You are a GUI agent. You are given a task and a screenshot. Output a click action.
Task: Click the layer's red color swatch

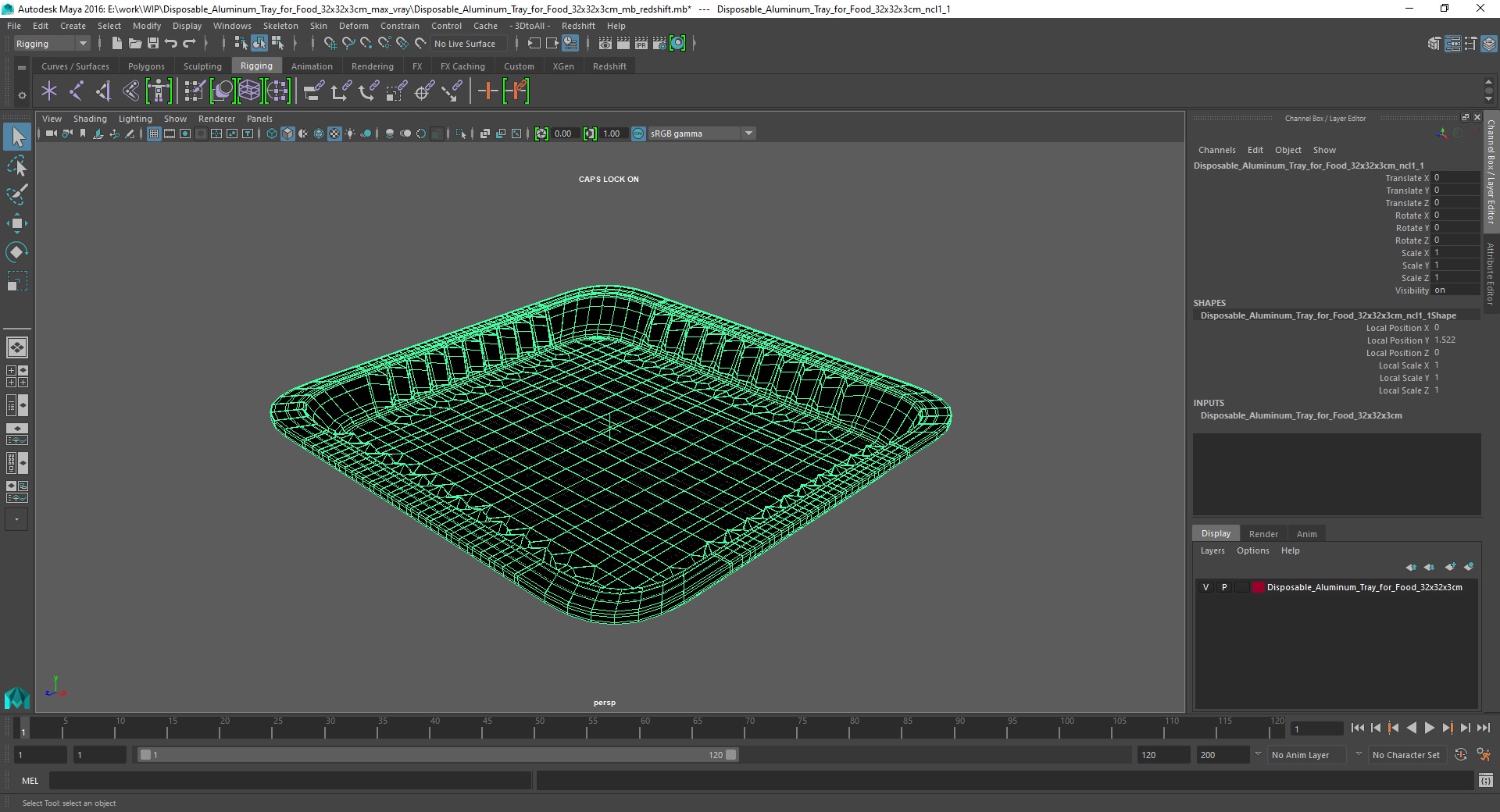click(1258, 587)
